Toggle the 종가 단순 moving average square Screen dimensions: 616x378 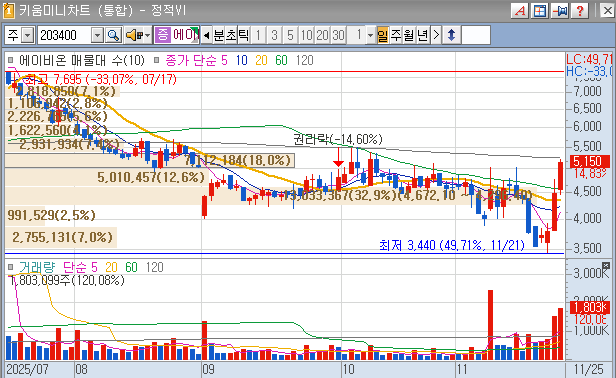(156, 60)
